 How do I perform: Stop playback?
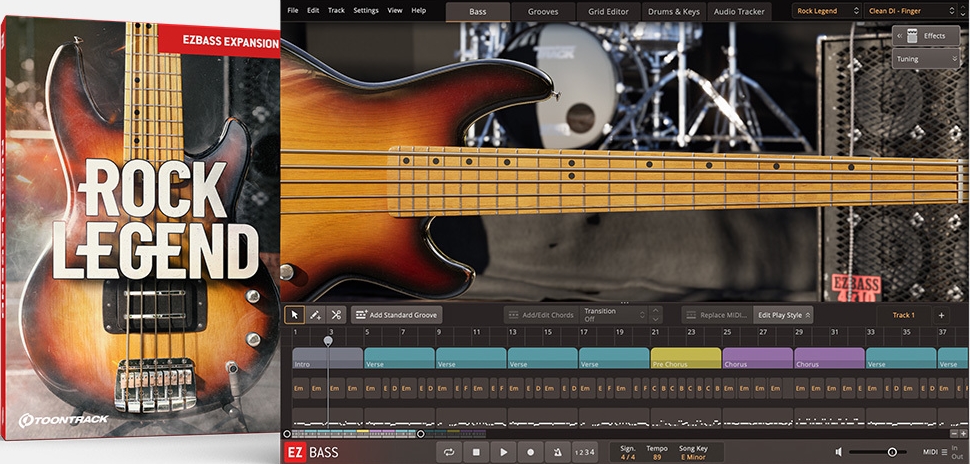476,452
